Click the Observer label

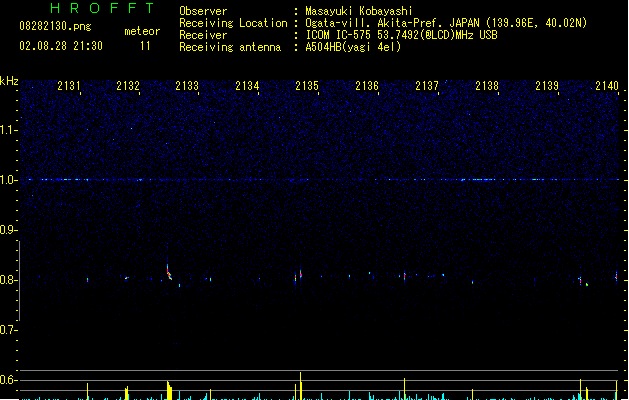[x=203, y=11]
